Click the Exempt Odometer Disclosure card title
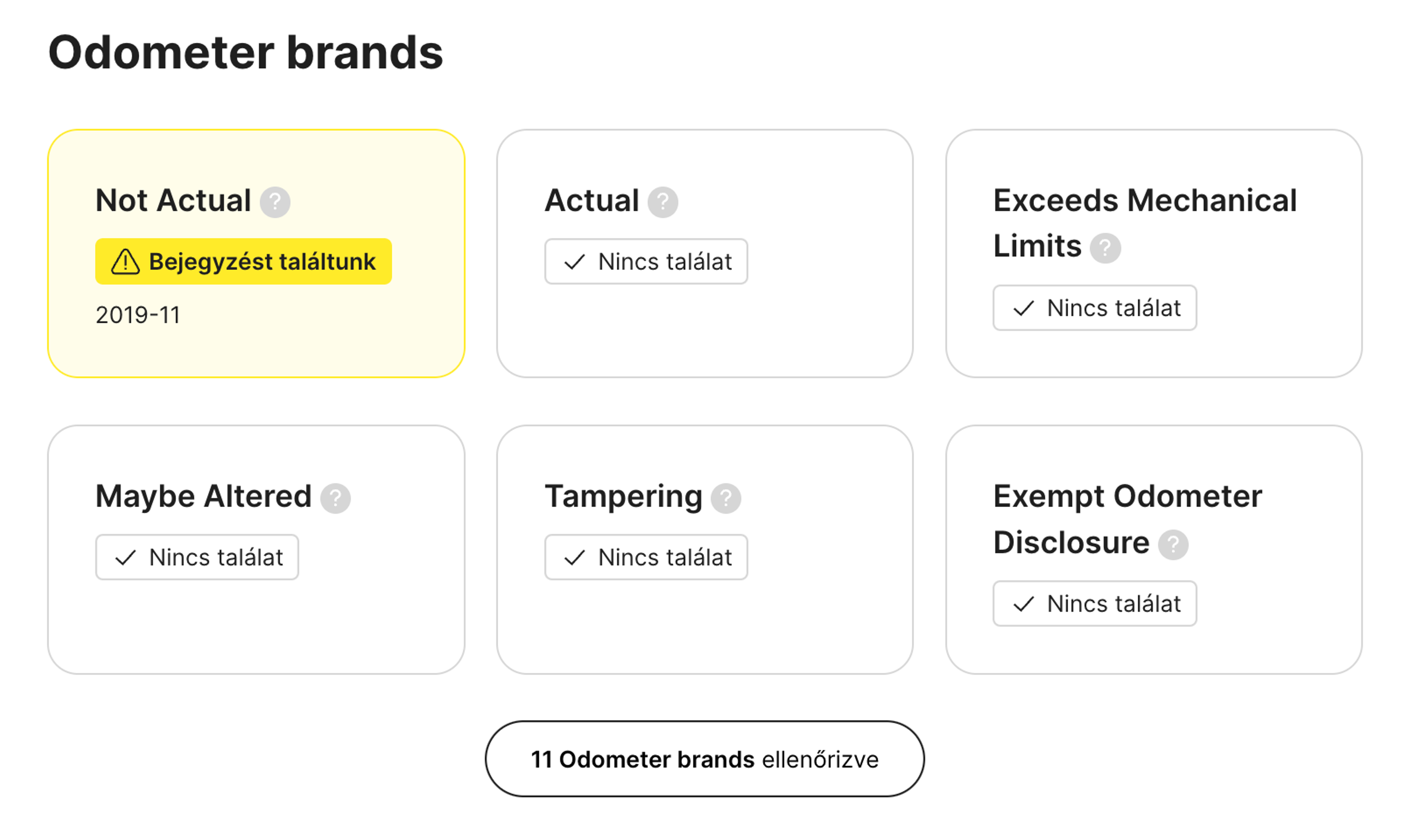The image size is (1418, 840). (x=1128, y=520)
